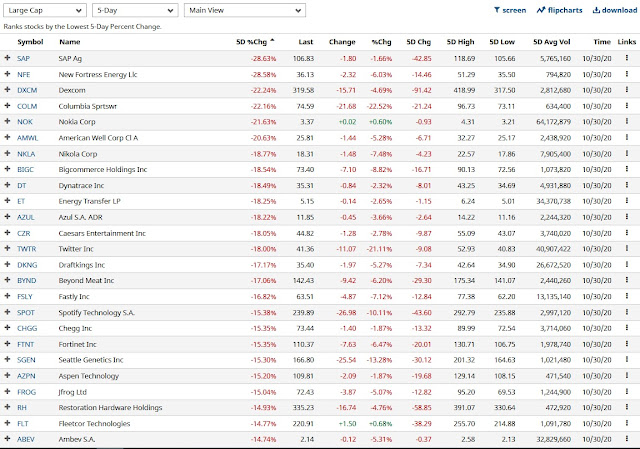The image size is (640, 449).
Task: Open links menu for Ambev row
Action: 627,439
